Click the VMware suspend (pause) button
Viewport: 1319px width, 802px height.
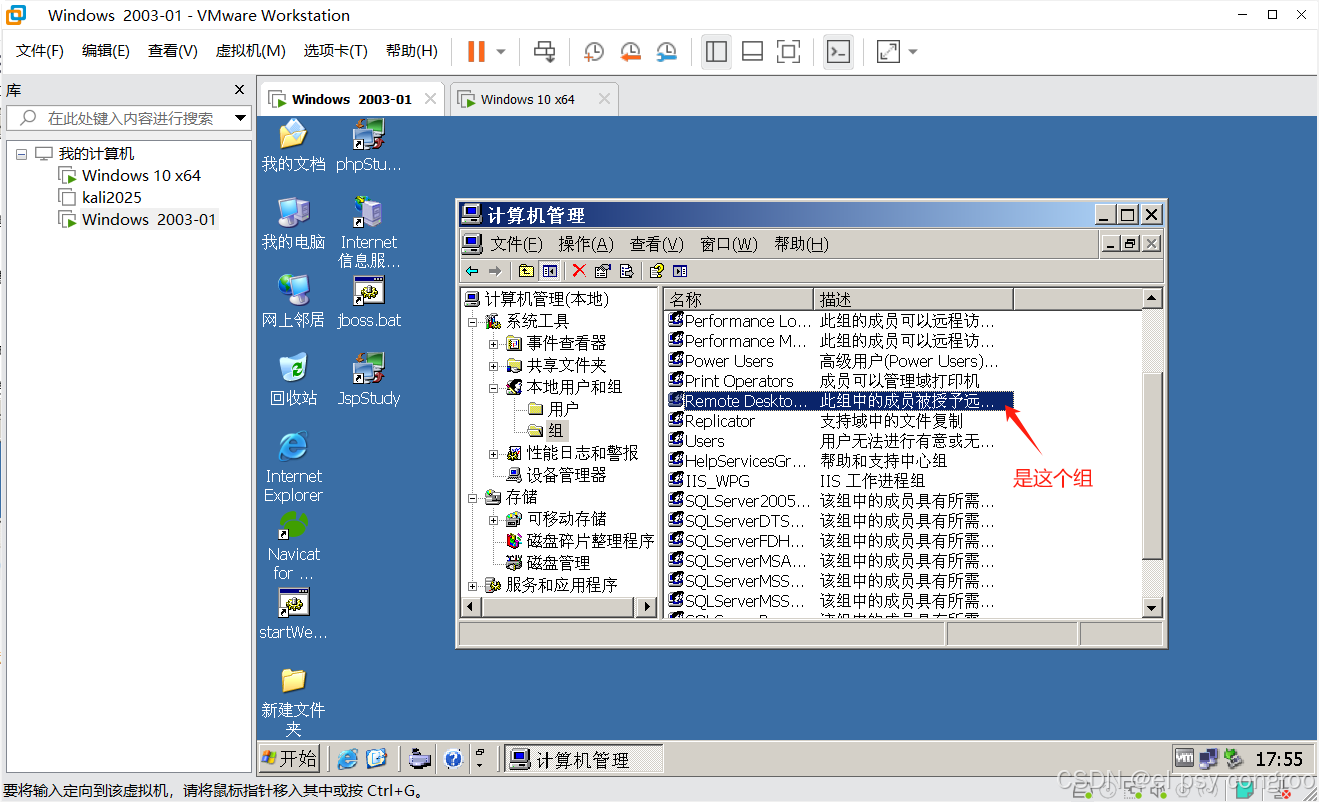click(x=476, y=51)
